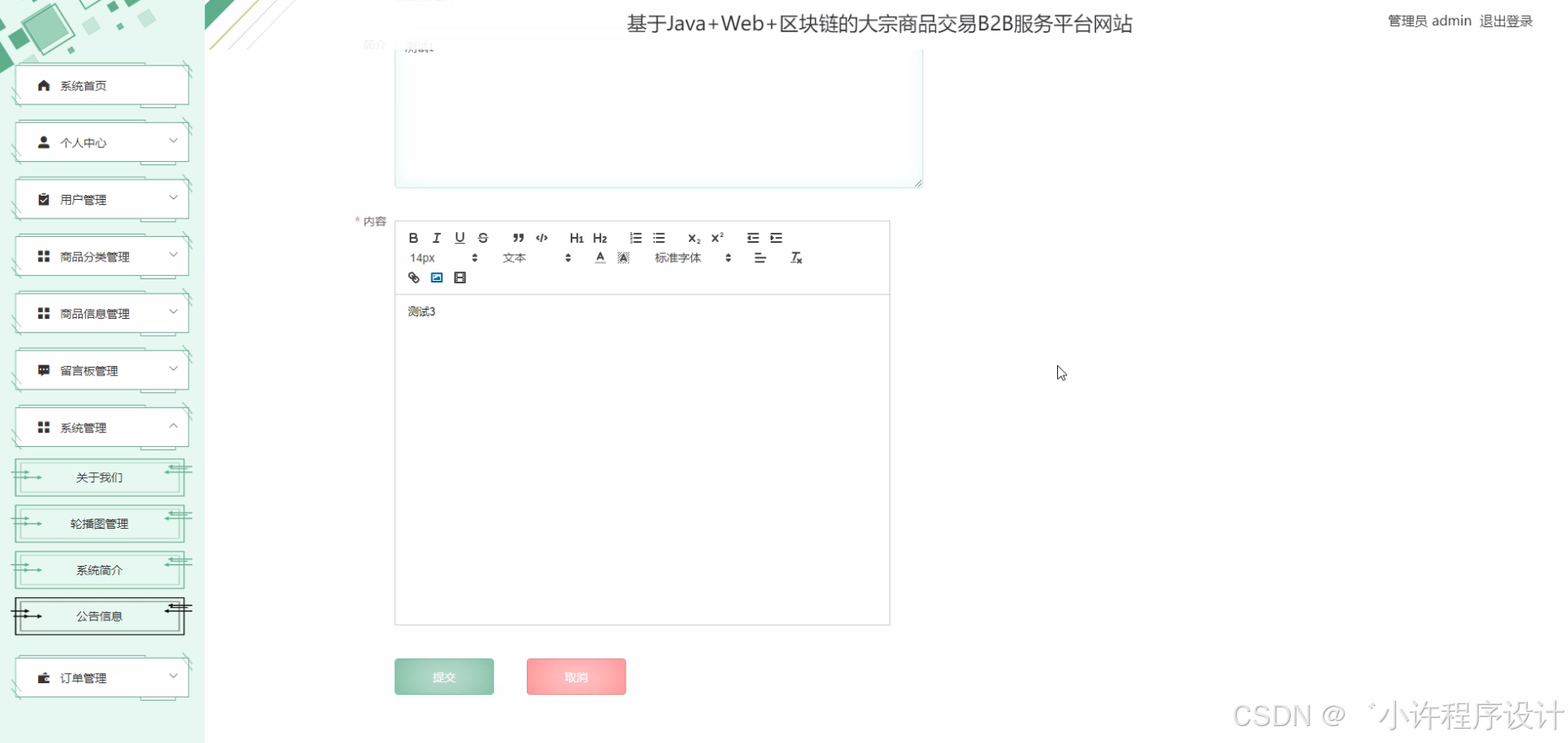This screenshot has width=1568, height=743.
Task: Expand the 商品信息管理 menu
Action: click(x=102, y=314)
